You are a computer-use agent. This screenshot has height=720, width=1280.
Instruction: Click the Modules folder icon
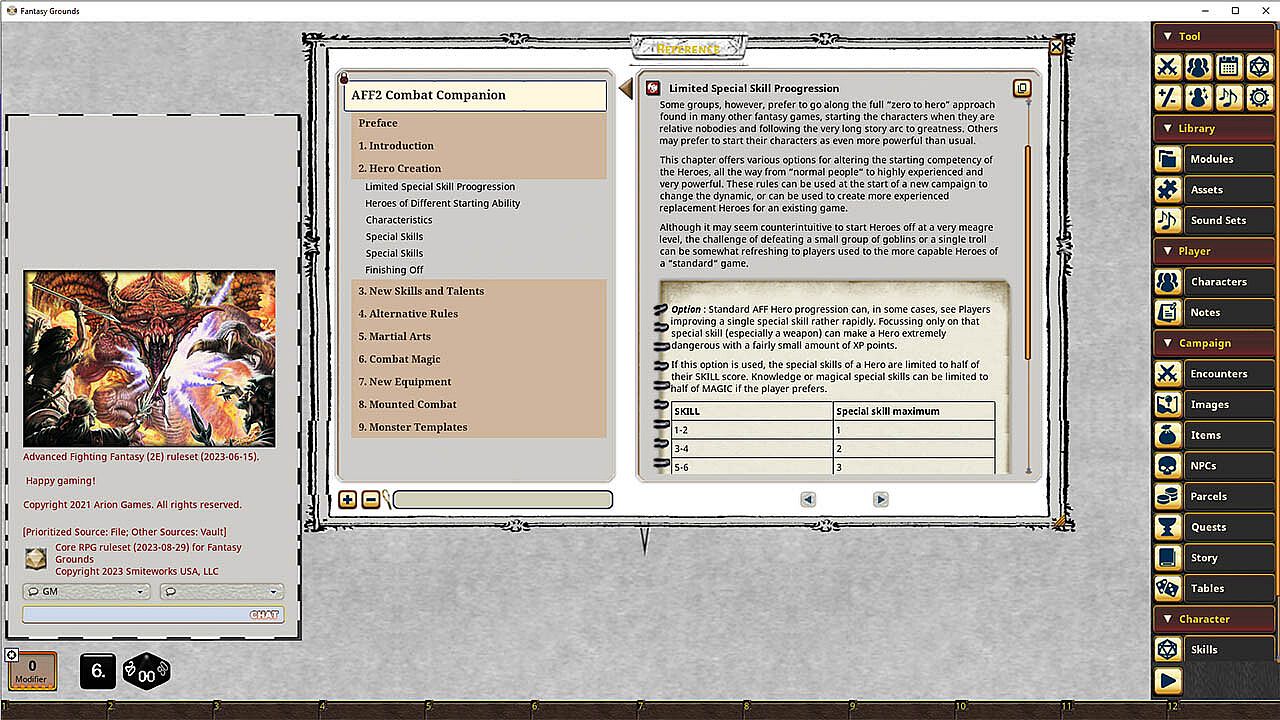point(1167,159)
